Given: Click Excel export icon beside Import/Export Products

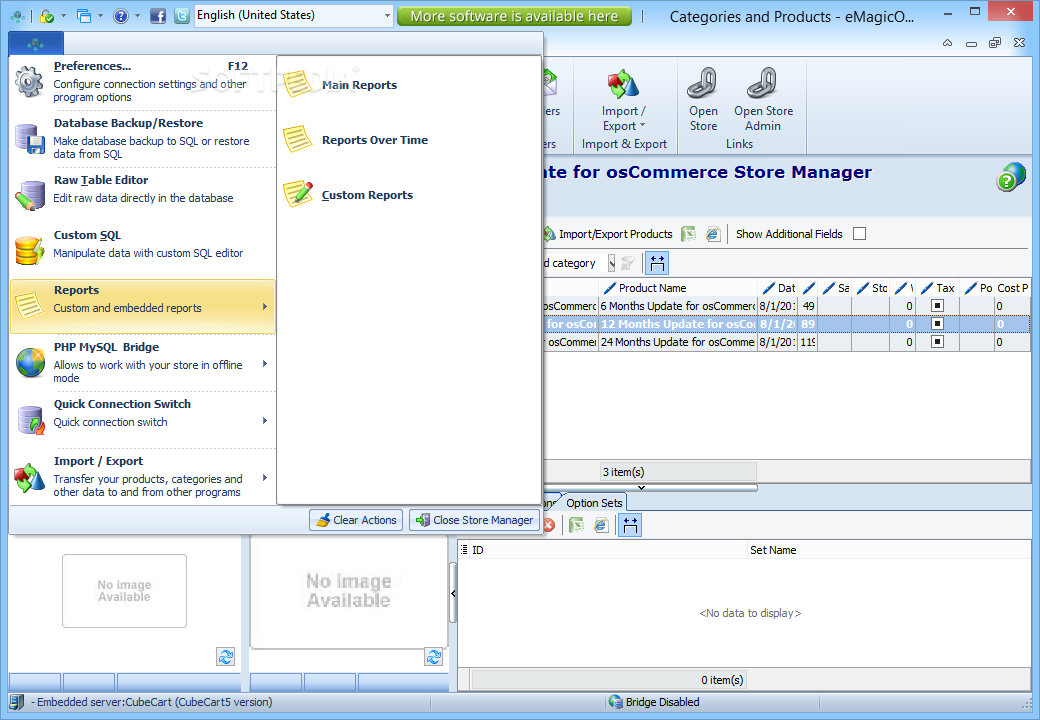Looking at the screenshot, I should [x=688, y=234].
